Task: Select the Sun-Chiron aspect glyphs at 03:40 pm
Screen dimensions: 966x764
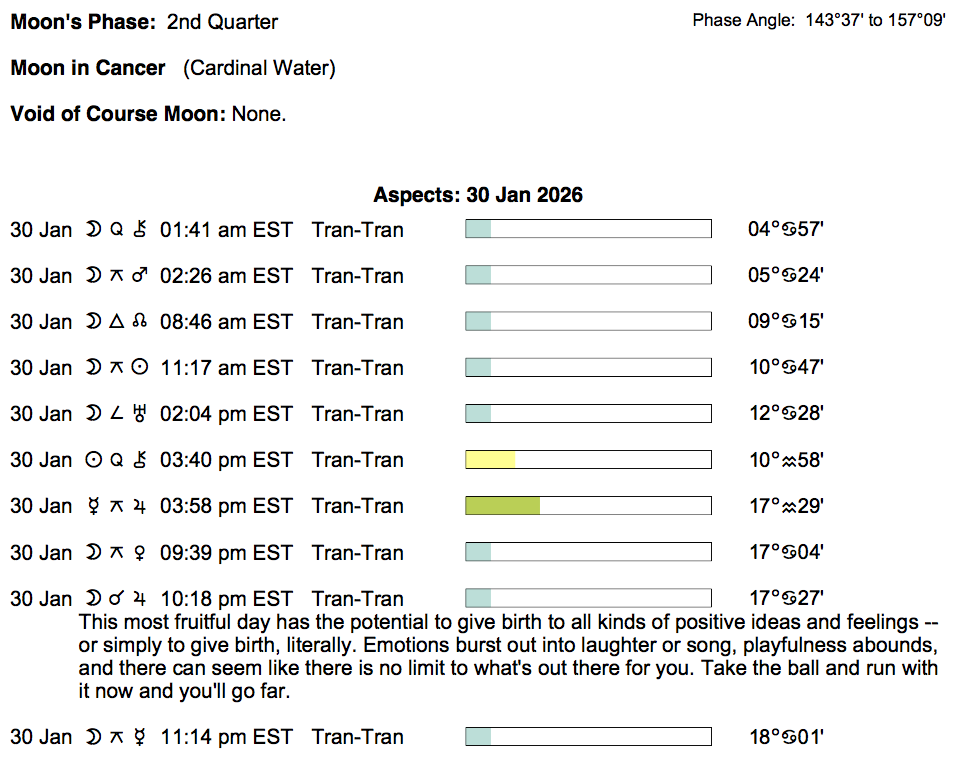Action: [117, 460]
